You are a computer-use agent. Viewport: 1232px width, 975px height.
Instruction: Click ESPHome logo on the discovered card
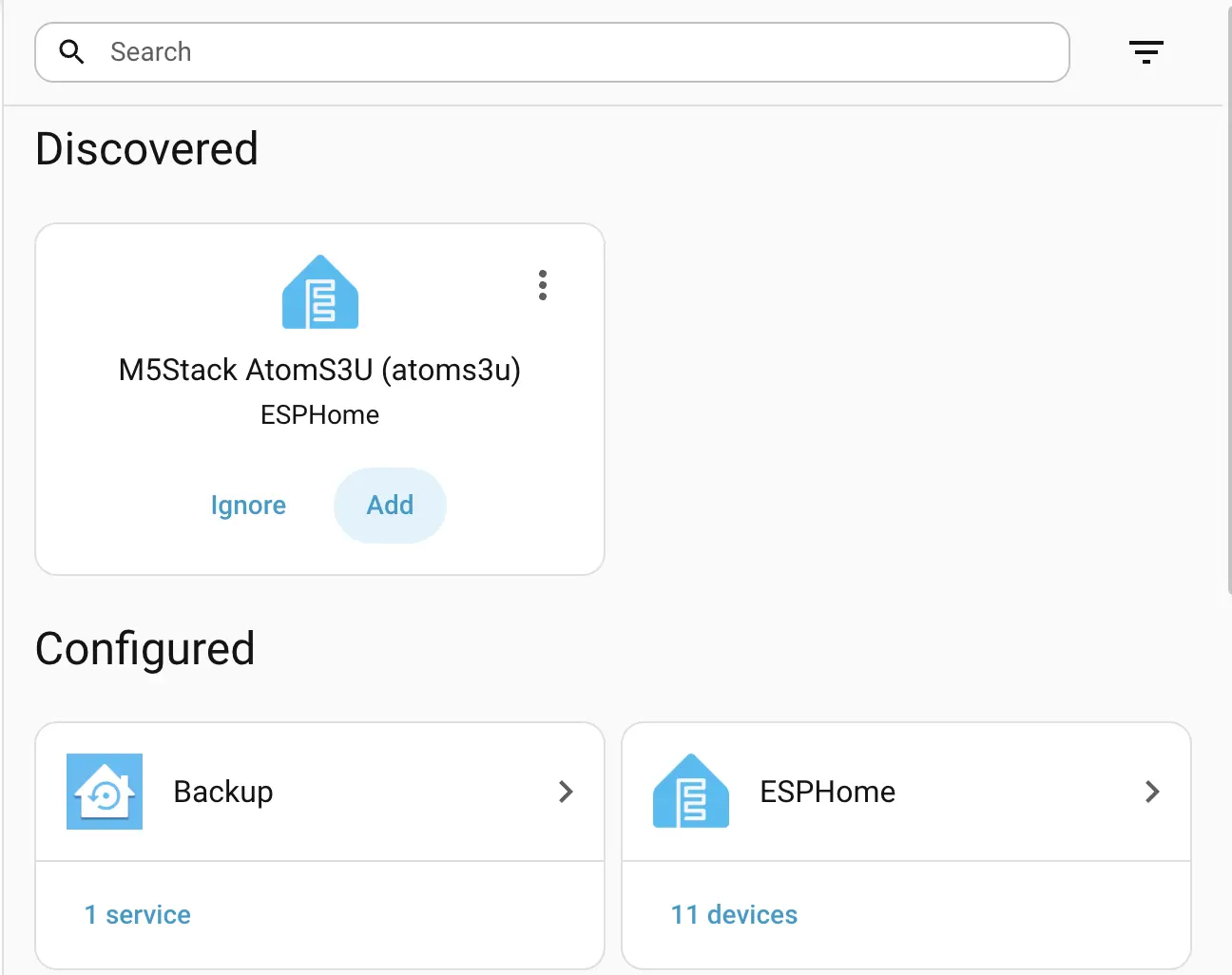pos(320,293)
